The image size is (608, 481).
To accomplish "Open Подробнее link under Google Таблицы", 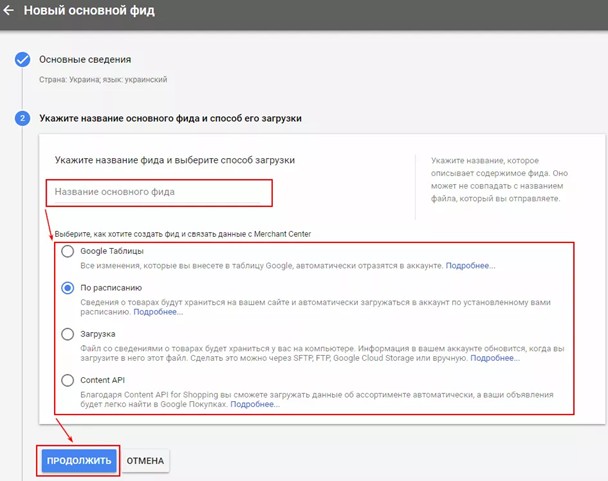I will (x=470, y=266).
